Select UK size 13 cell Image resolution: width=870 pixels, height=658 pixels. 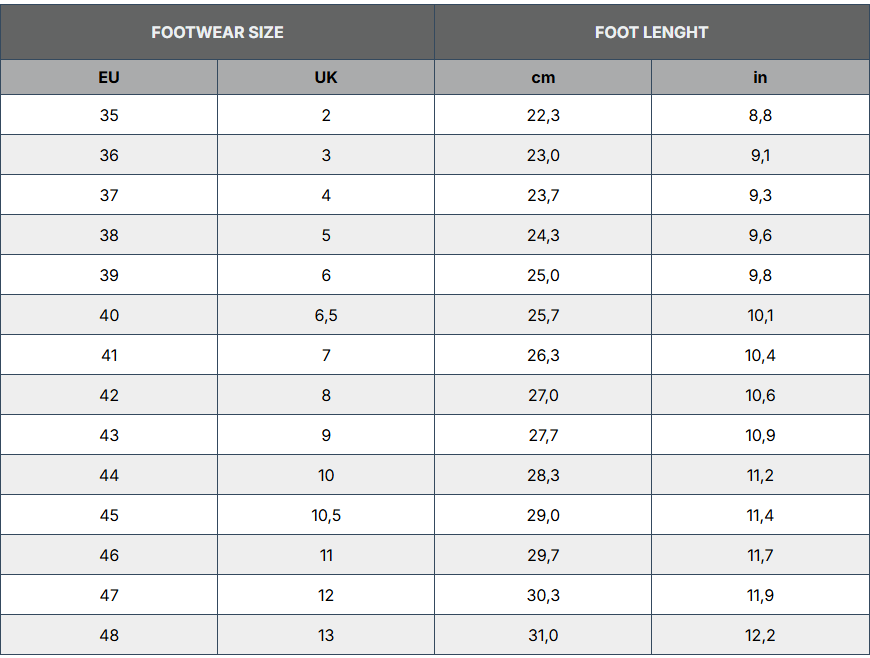(326, 635)
